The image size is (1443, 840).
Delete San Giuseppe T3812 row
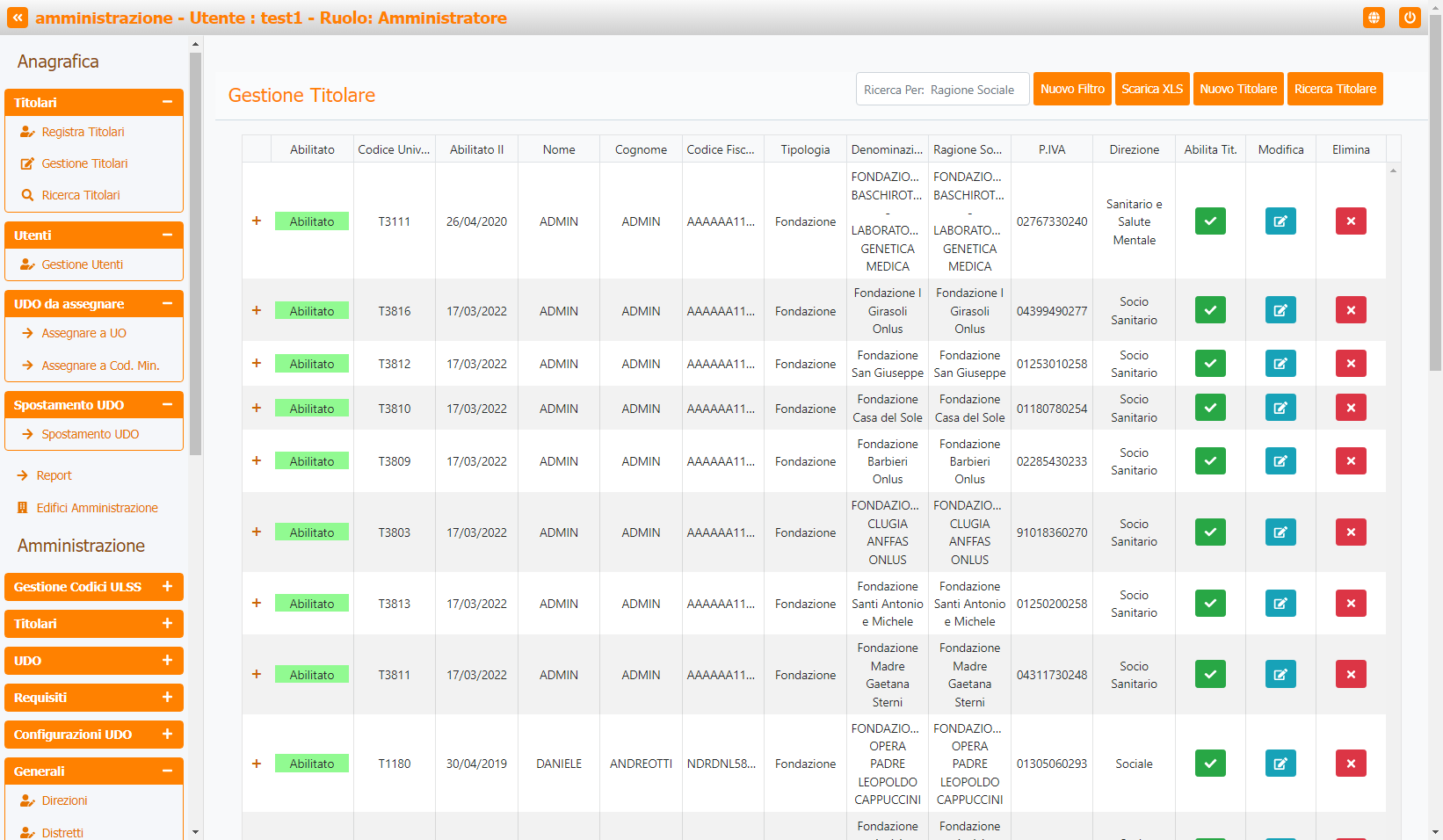(x=1351, y=364)
